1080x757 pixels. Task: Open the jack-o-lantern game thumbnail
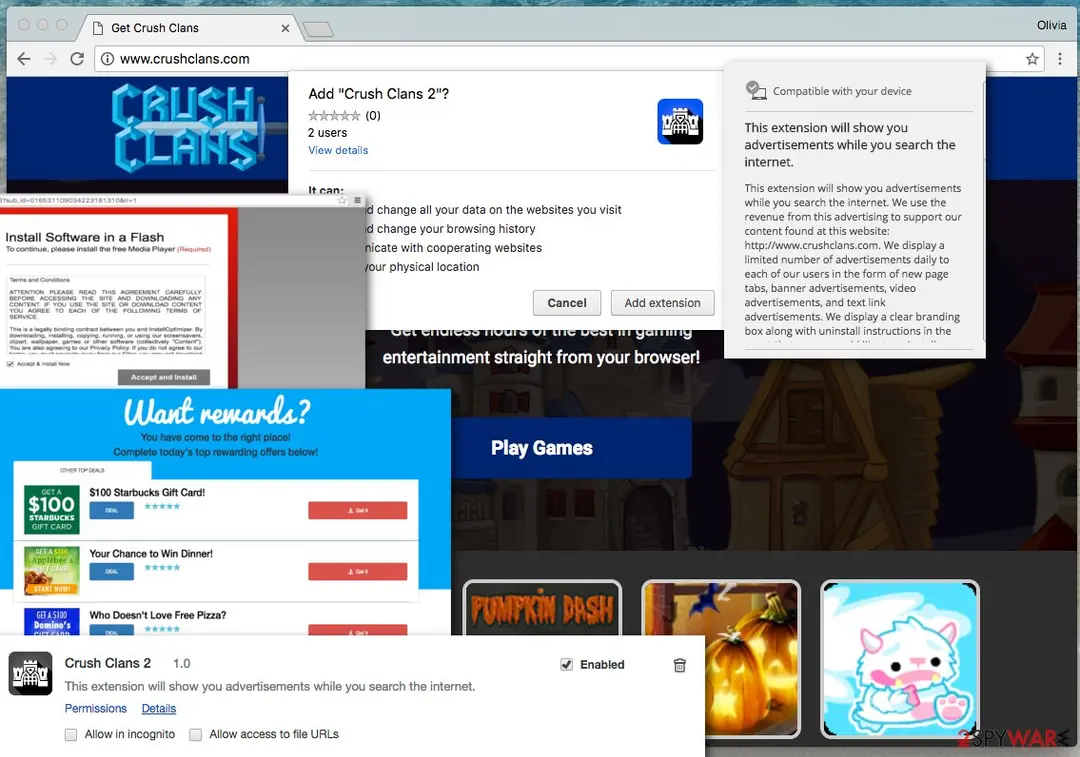(721, 659)
